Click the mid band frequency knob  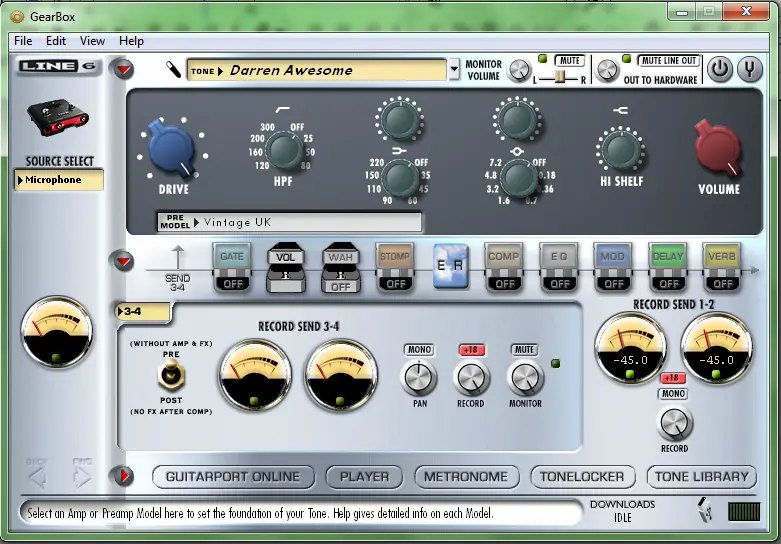(519, 178)
